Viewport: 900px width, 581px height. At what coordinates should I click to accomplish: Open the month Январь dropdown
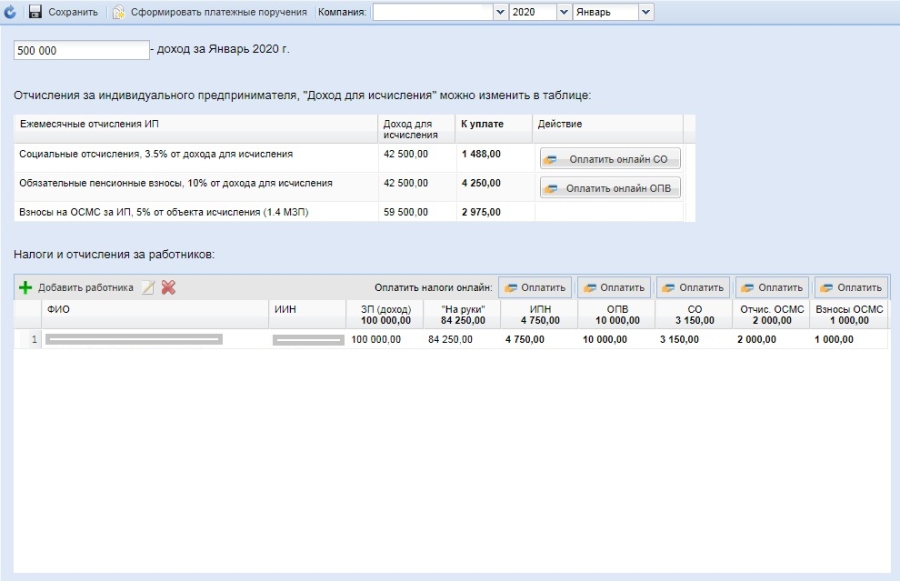[645, 12]
